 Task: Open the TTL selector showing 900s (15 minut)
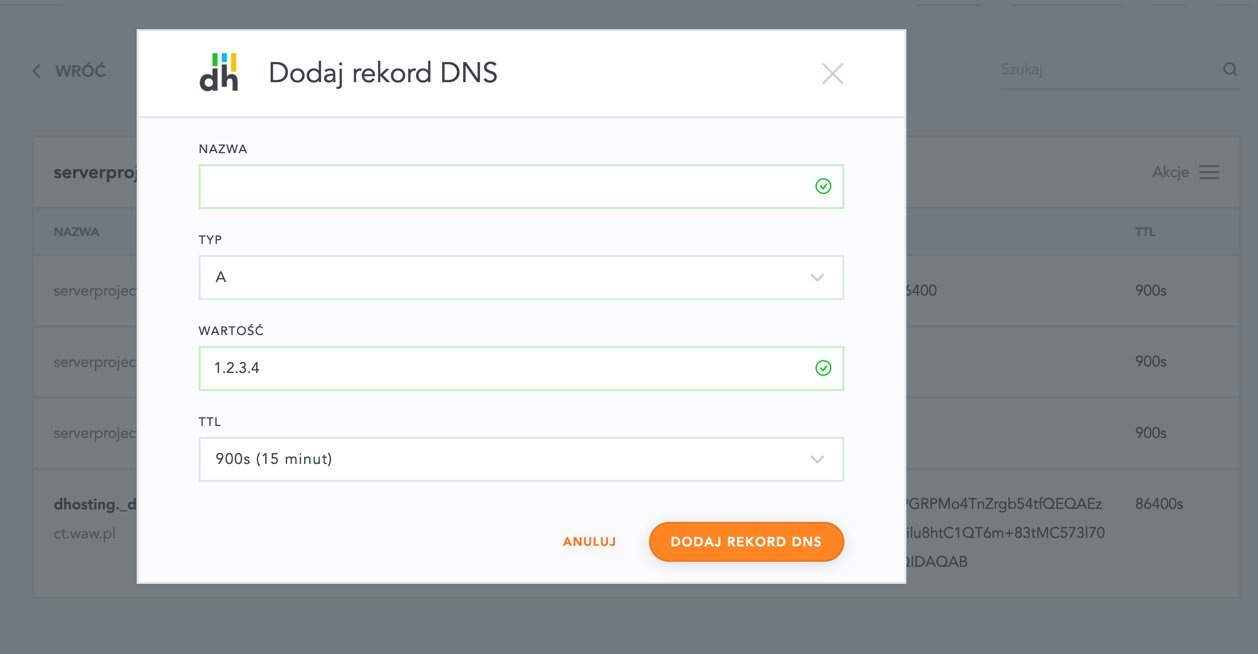click(x=500, y=459)
